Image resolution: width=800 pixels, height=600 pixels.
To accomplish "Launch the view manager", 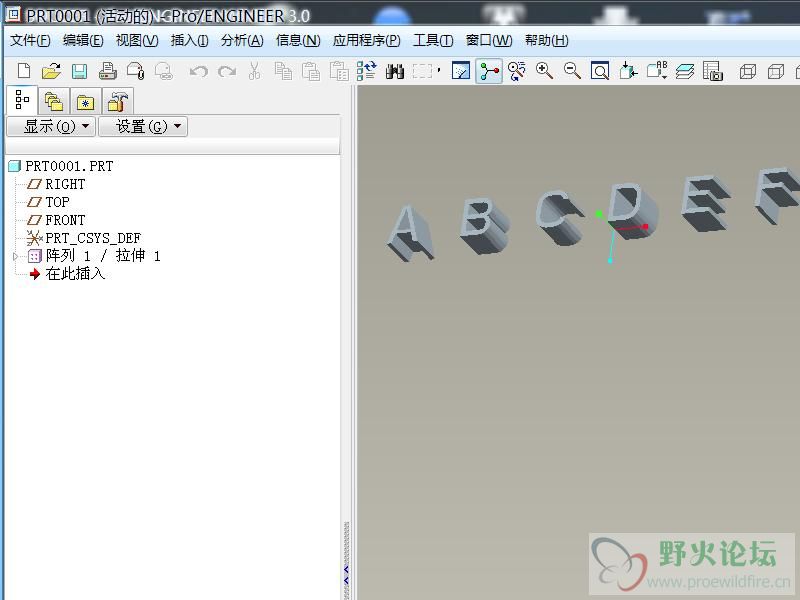I will (x=713, y=71).
